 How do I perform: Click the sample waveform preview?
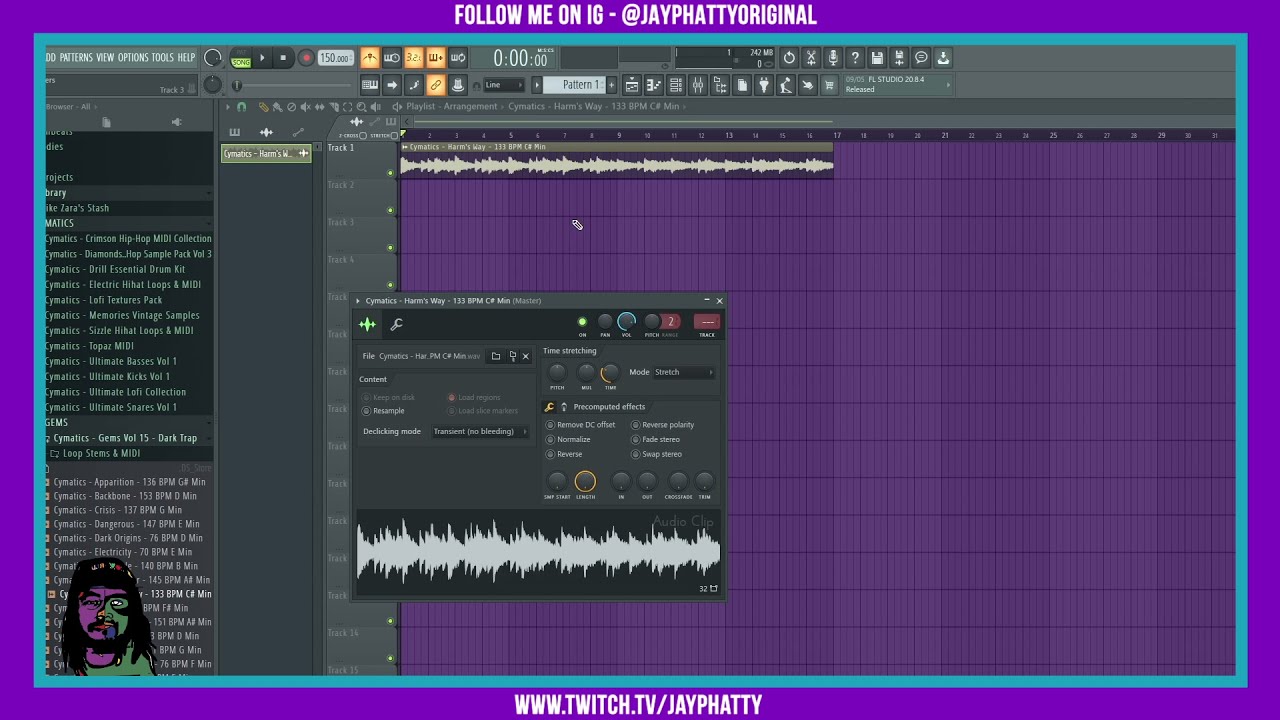538,552
